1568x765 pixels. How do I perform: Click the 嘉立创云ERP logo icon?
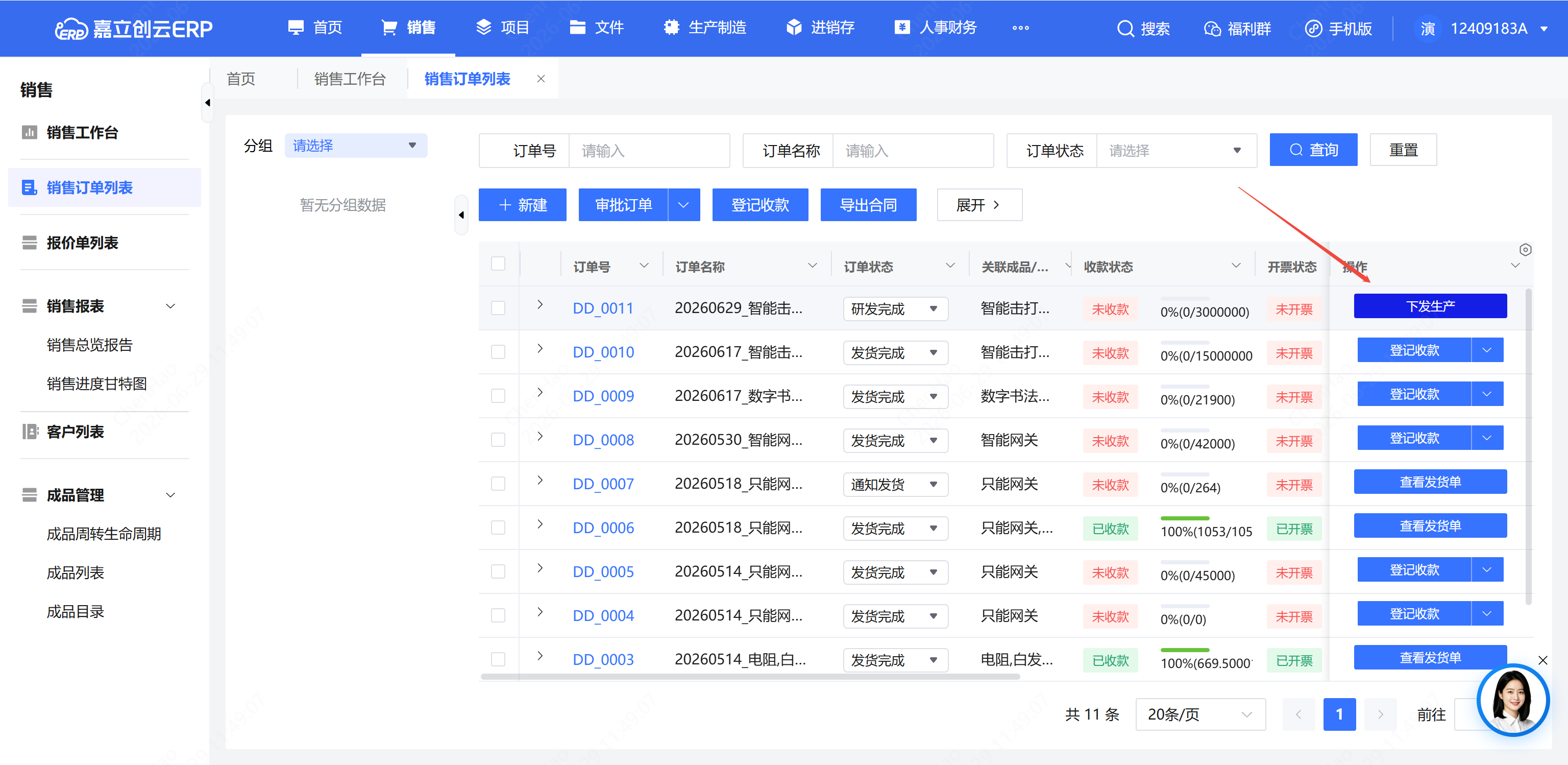[x=71, y=29]
